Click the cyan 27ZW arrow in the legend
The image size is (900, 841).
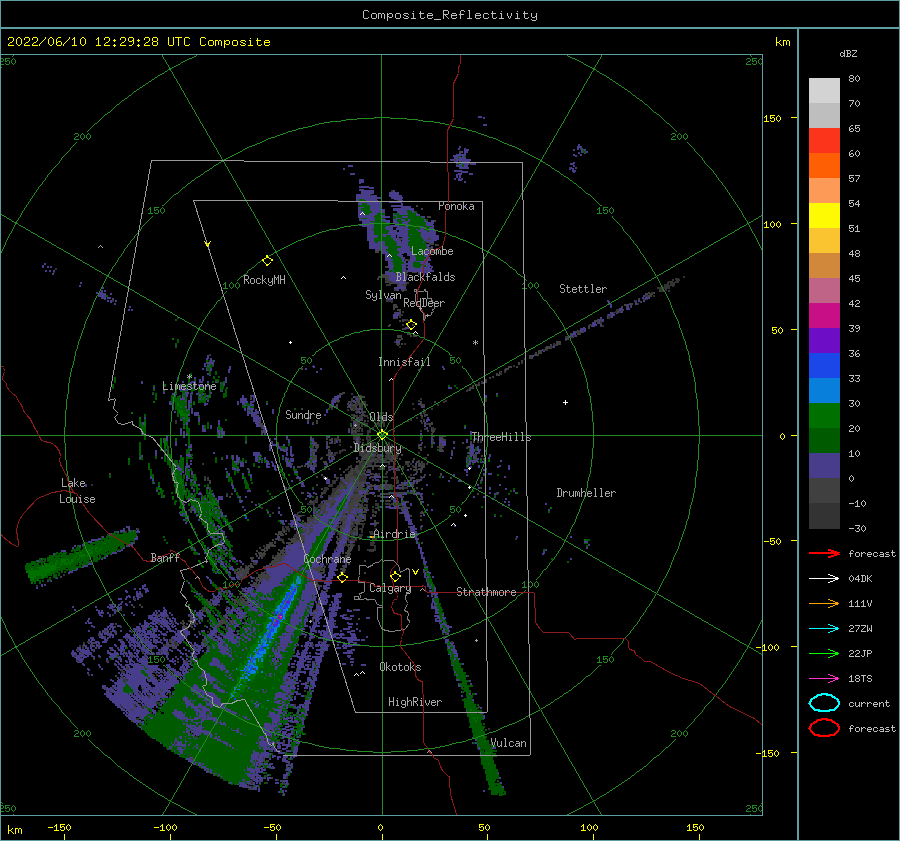tap(824, 629)
